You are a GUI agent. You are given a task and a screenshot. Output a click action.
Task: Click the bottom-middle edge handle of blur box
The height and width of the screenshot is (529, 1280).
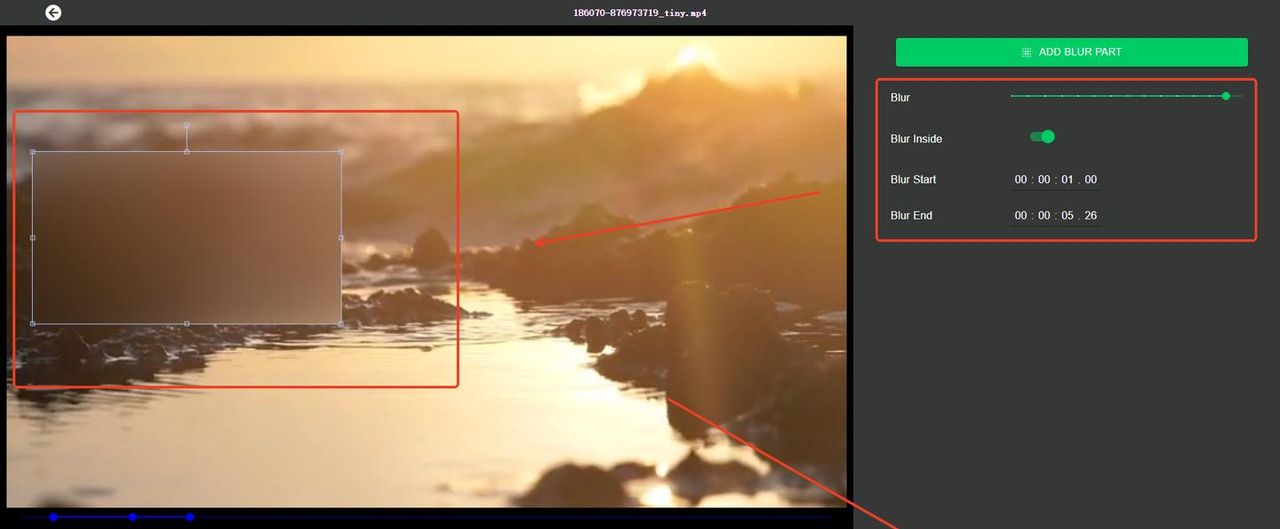click(x=187, y=323)
